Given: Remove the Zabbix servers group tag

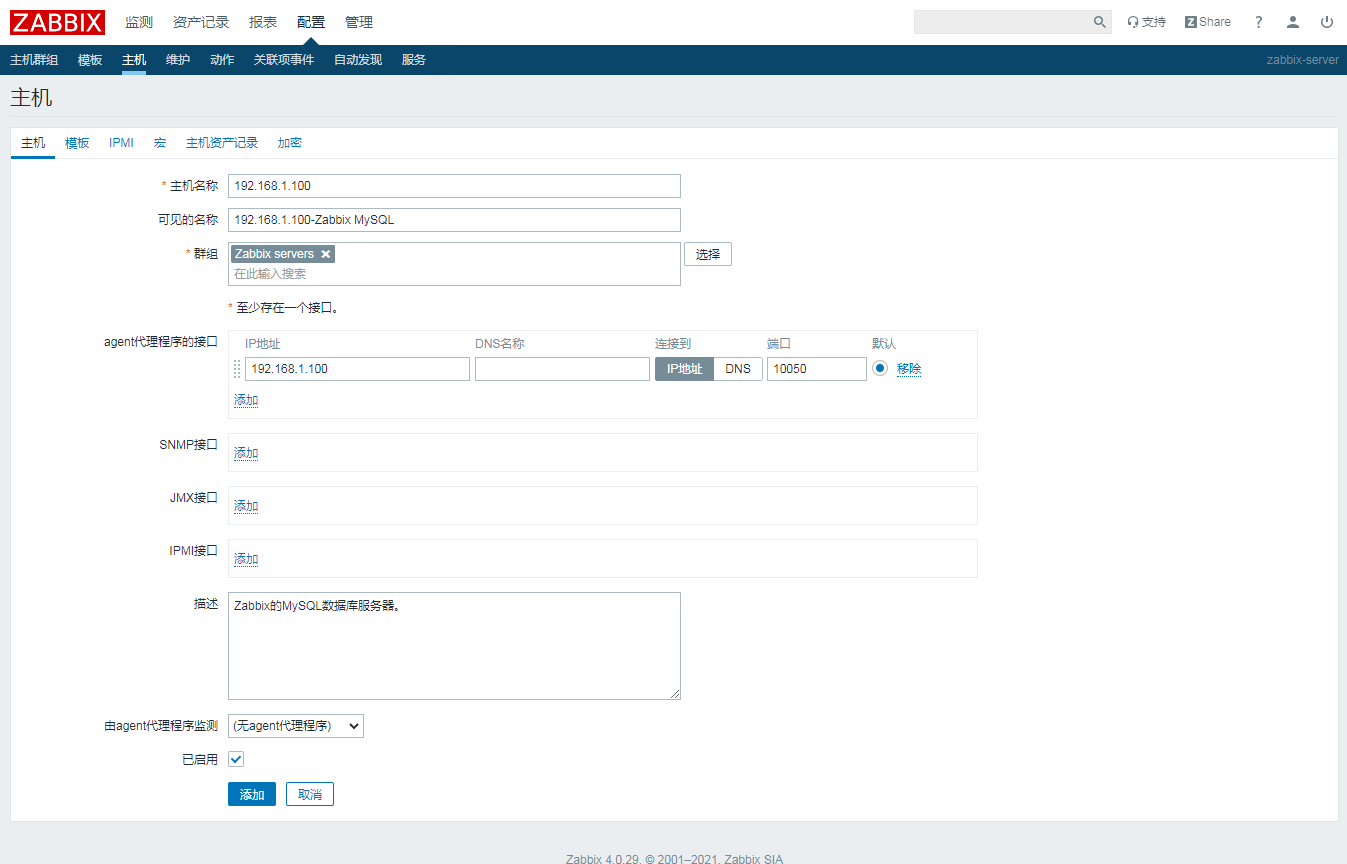Looking at the screenshot, I should [326, 254].
